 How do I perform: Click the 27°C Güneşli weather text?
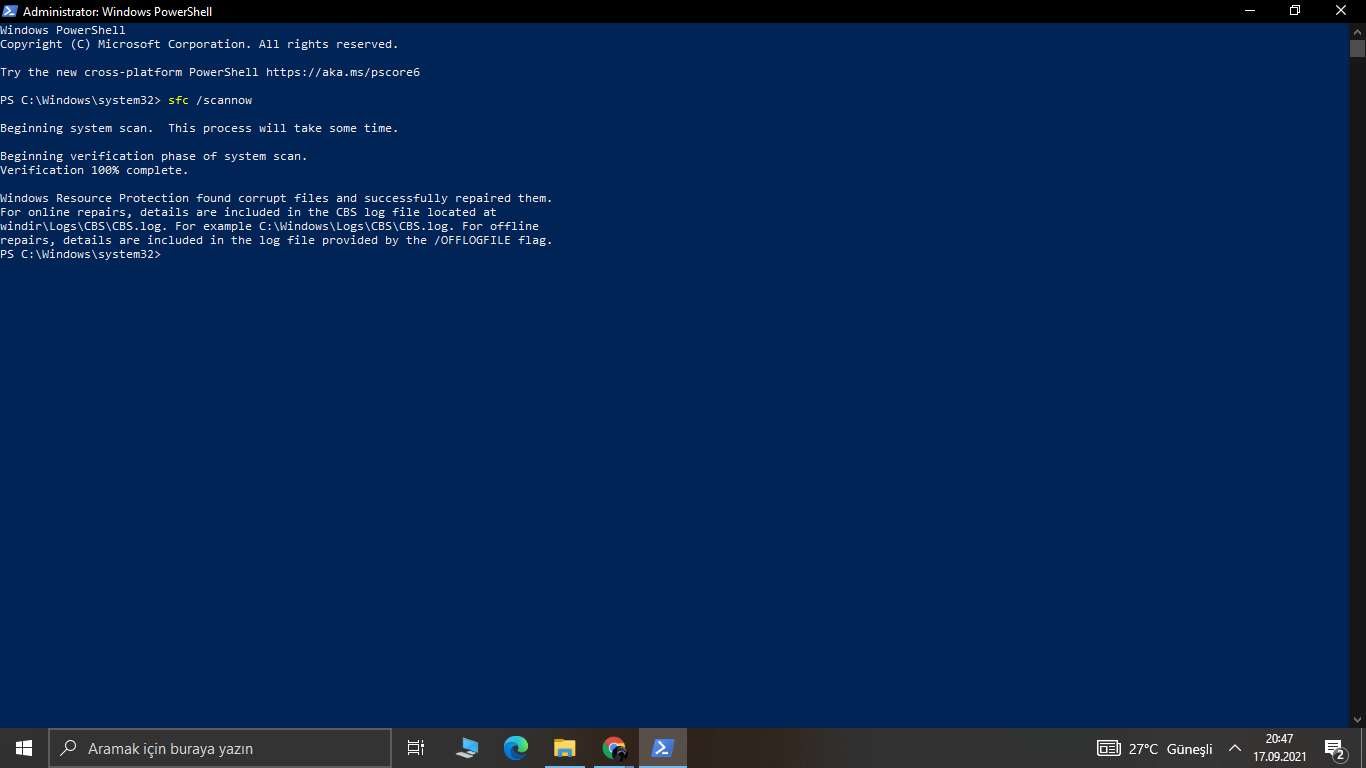point(1170,749)
